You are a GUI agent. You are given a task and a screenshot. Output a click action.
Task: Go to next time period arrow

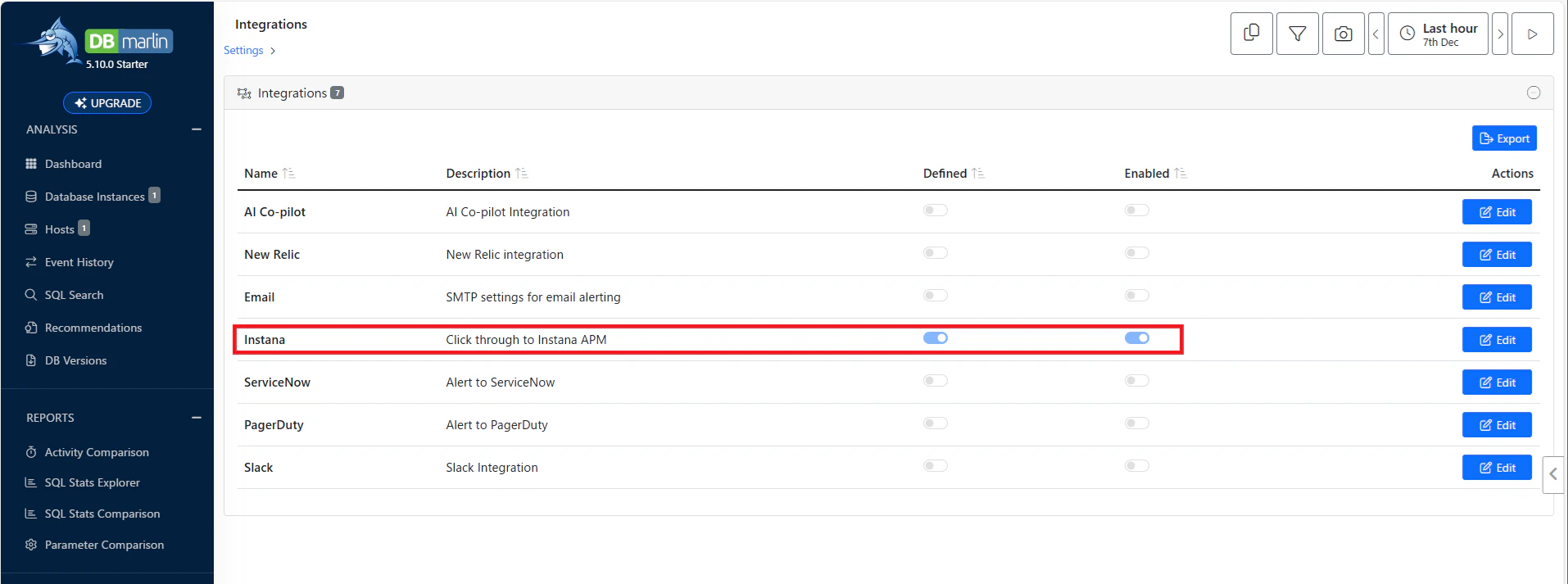coord(1500,34)
